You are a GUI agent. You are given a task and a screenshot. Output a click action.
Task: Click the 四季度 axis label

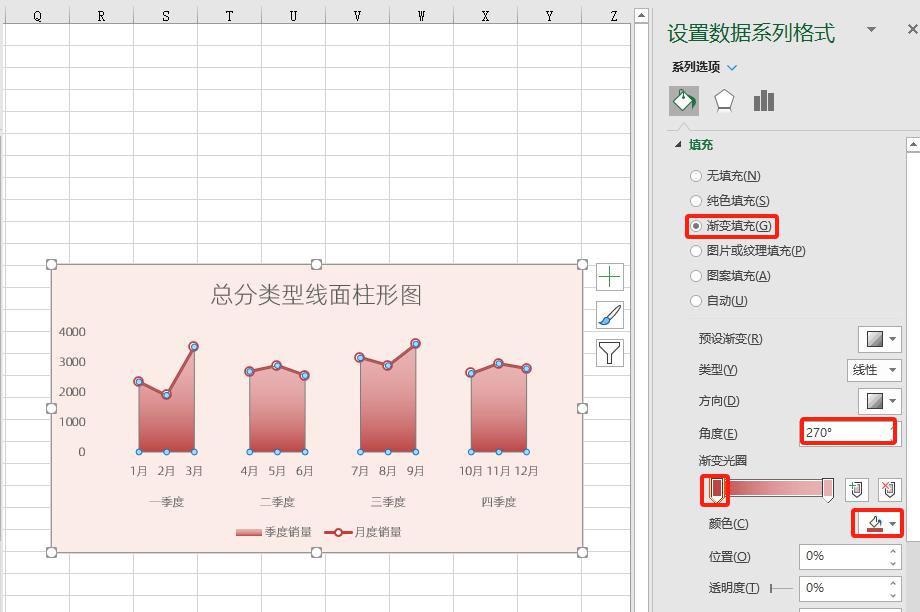coord(499,502)
